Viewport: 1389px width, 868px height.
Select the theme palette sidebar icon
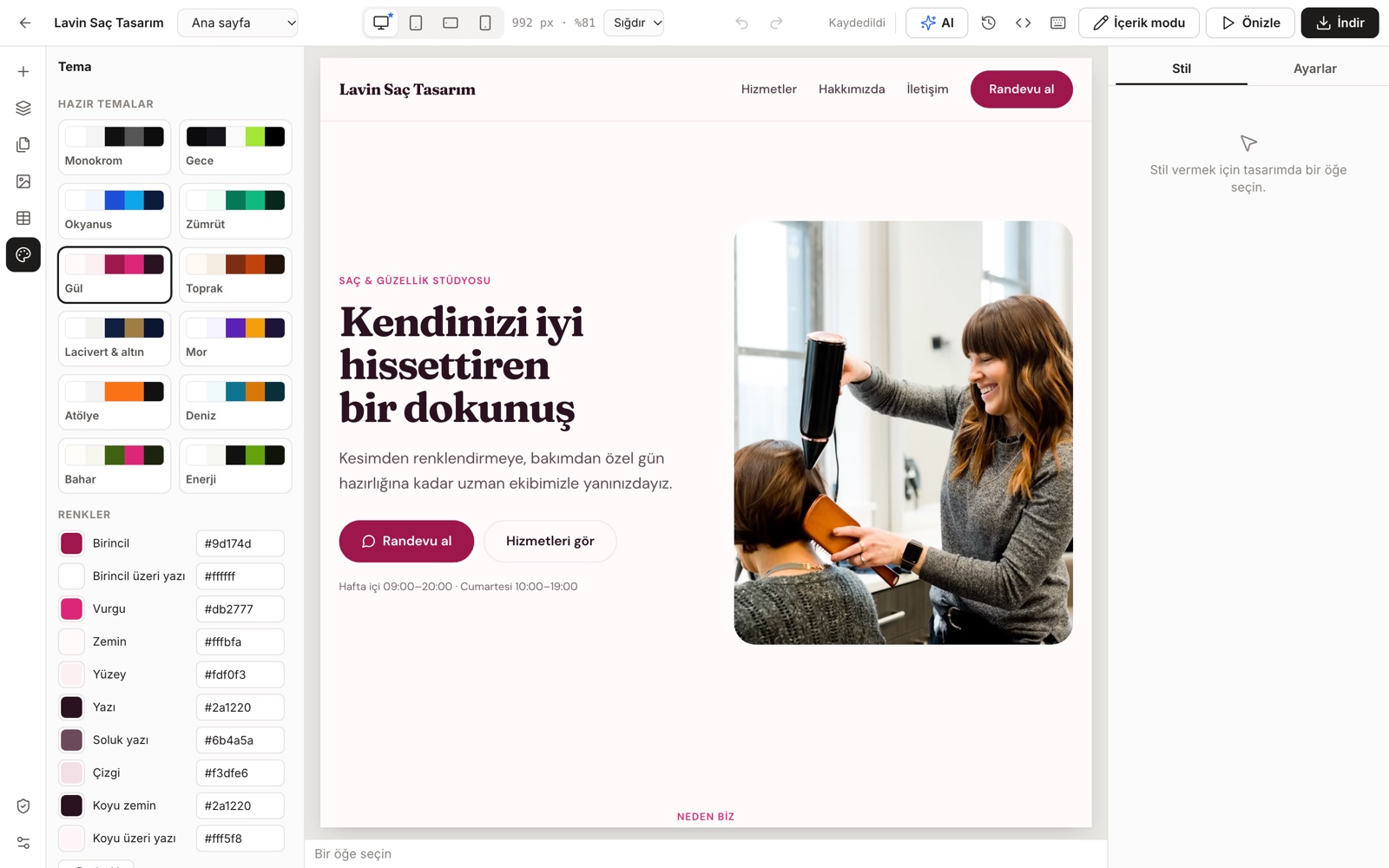[23, 254]
